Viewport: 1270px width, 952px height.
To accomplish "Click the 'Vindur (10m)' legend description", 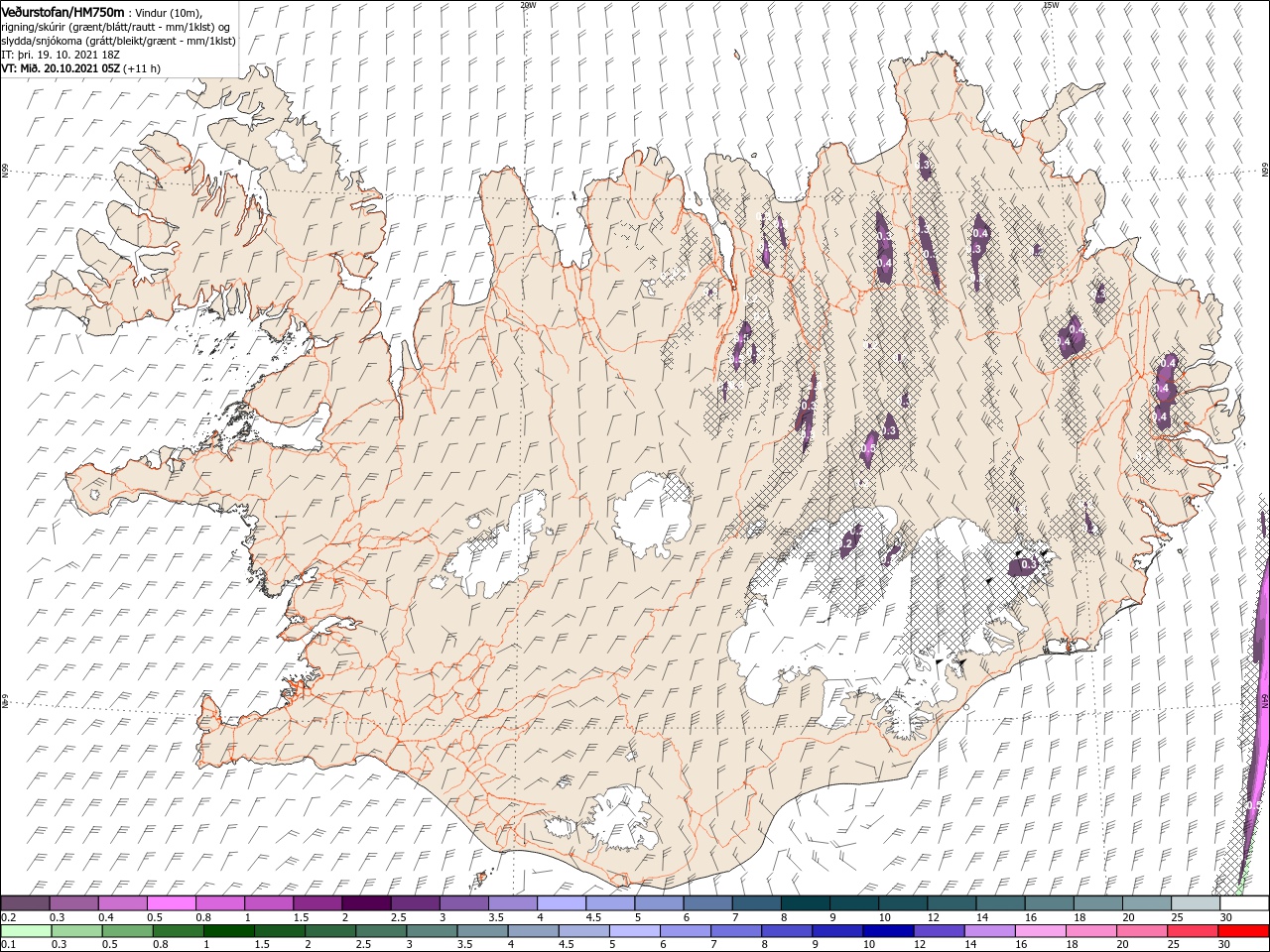I will coord(168,12).
